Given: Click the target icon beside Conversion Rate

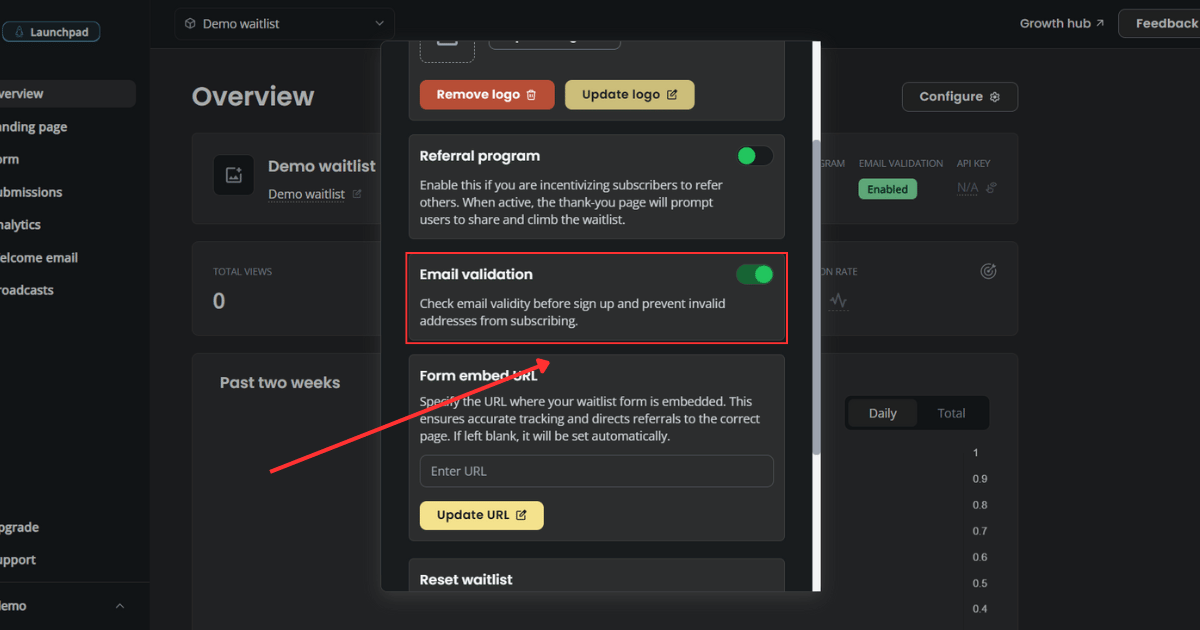Looking at the screenshot, I should 988,270.
